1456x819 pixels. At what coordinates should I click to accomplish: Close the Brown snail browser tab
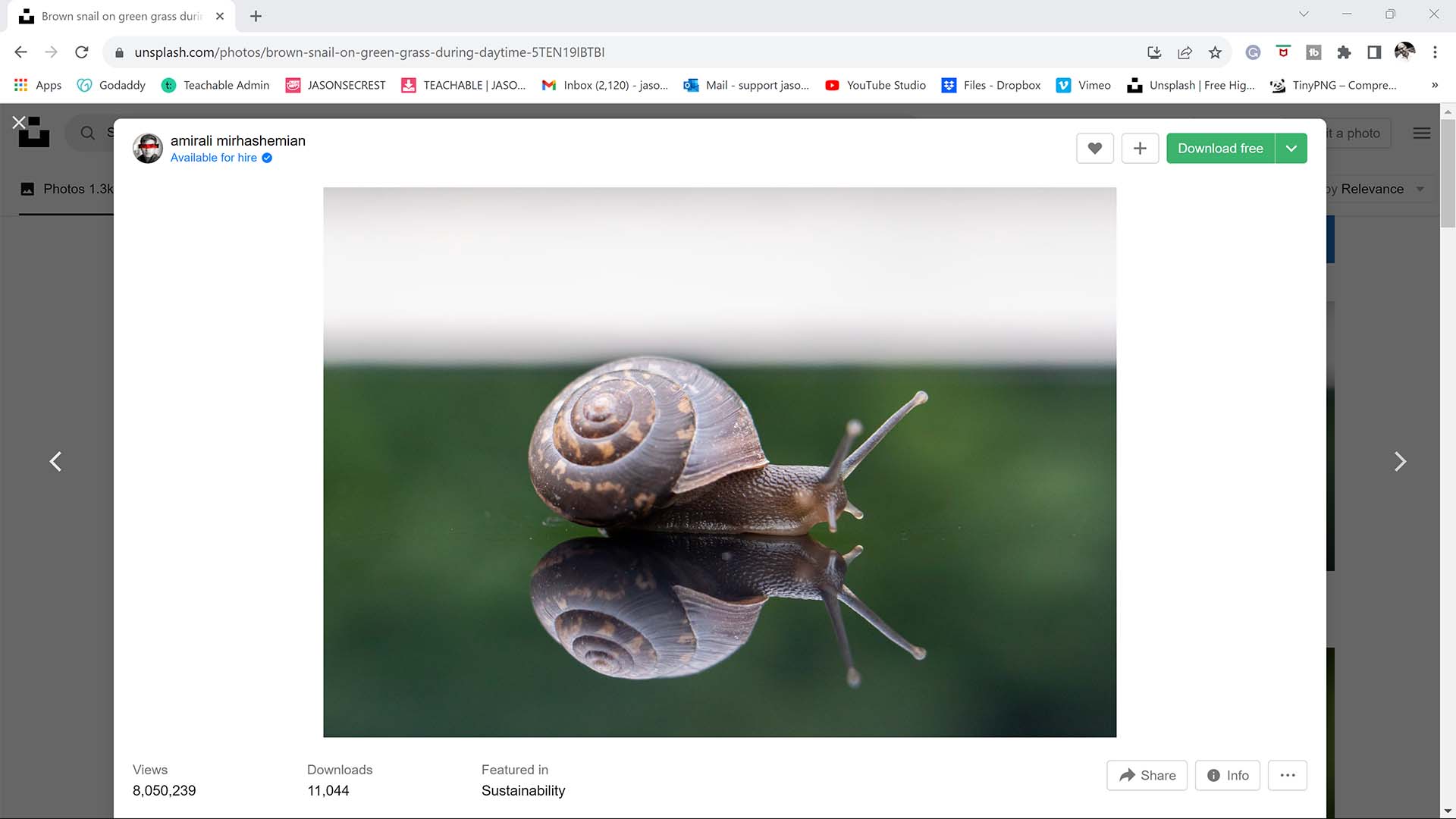[x=220, y=16]
